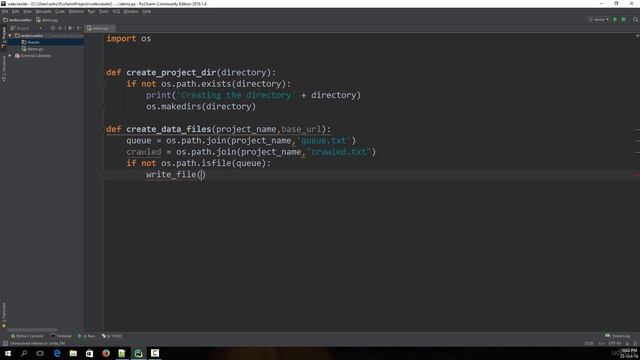
Task: Open Task View on the taskbar
Action: 40,353
